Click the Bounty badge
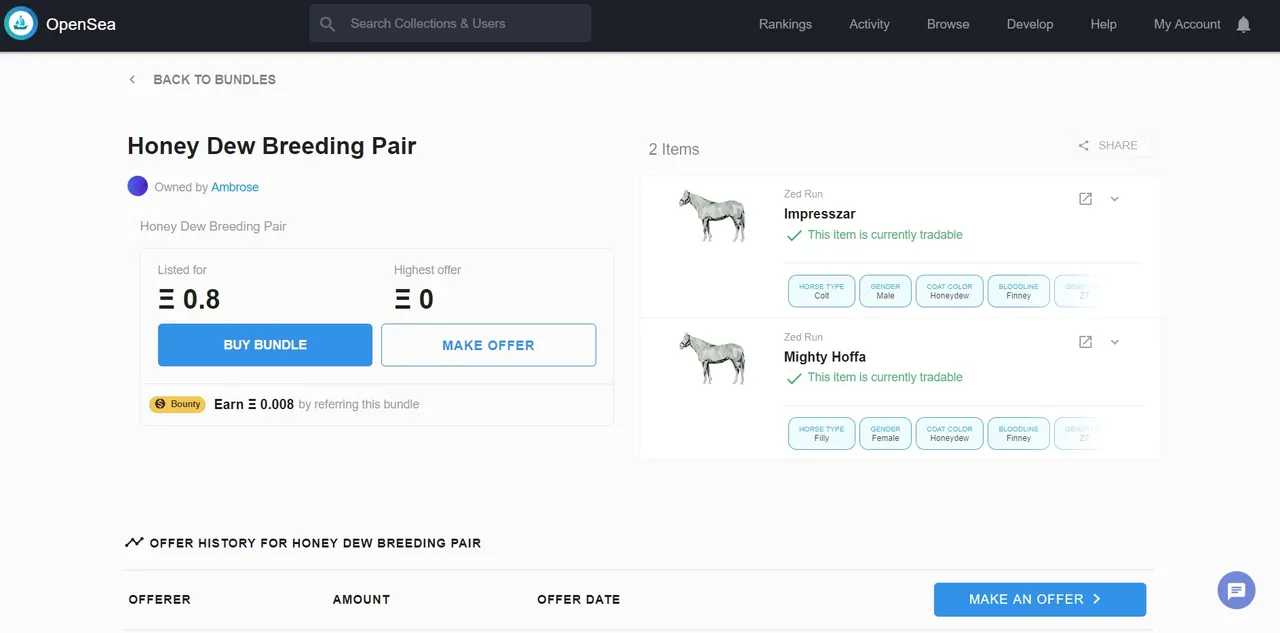Viewport: 1280px width, 633px height. tap(177, 404)
